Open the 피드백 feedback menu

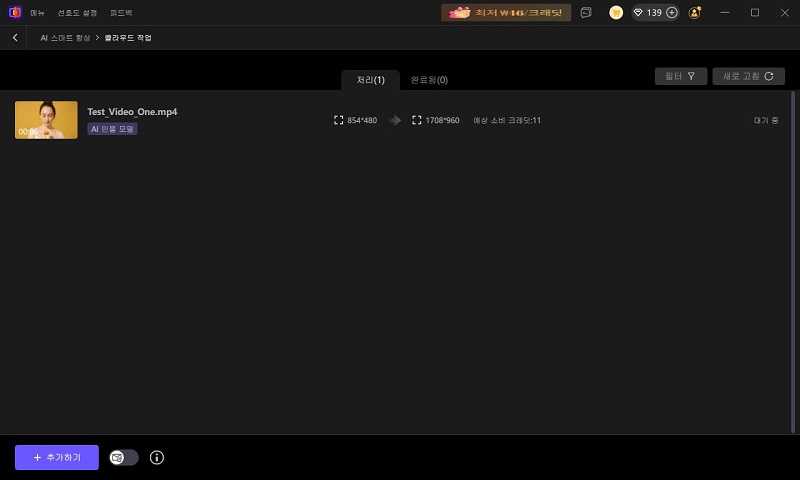[121, 13]
